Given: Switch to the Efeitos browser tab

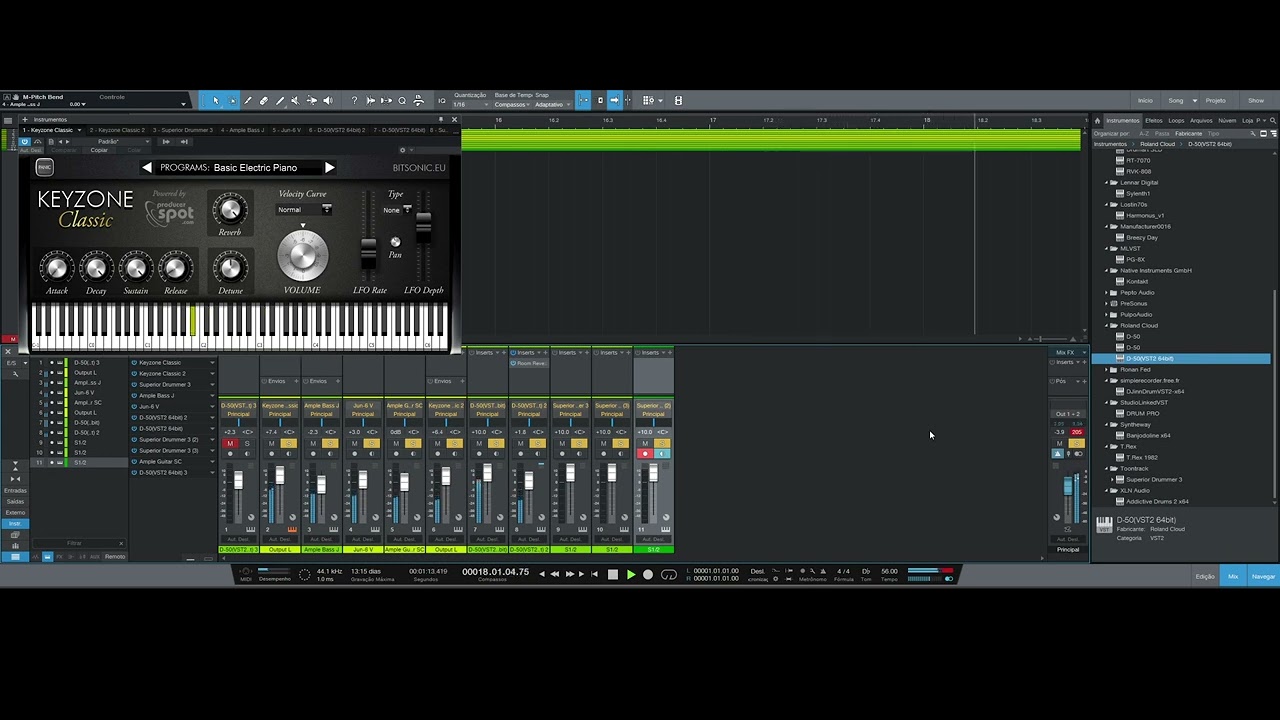Looking at the screenshot, I should click(1153, 120).
